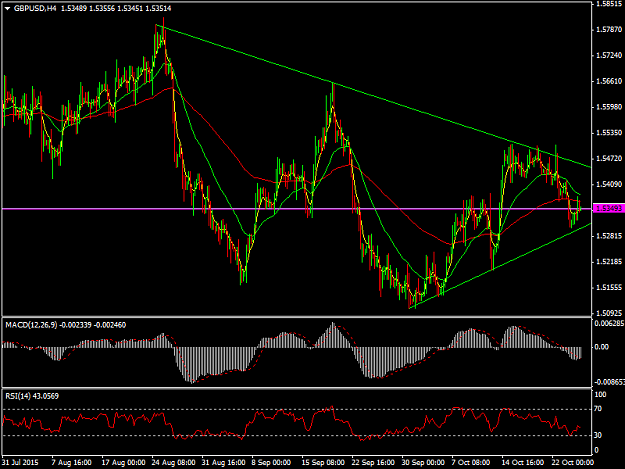Click the 1.54720 price scale label
This screenshot has width=625, height=469.
pos(609,159)
